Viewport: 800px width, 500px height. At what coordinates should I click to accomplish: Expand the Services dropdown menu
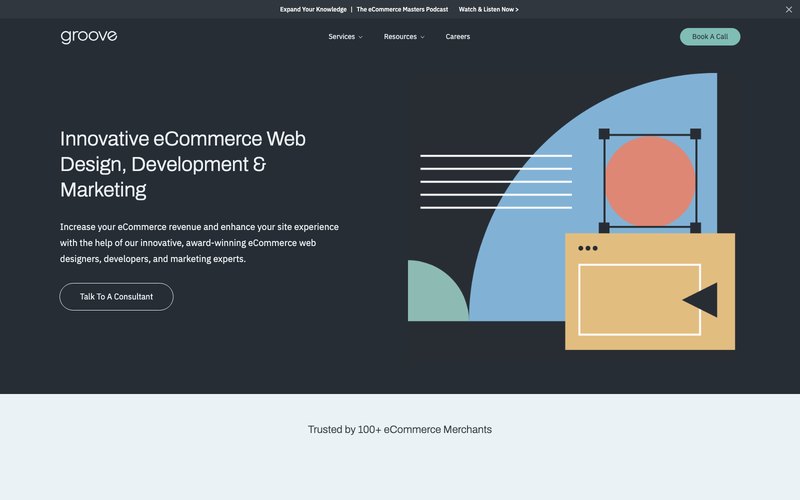345,37
